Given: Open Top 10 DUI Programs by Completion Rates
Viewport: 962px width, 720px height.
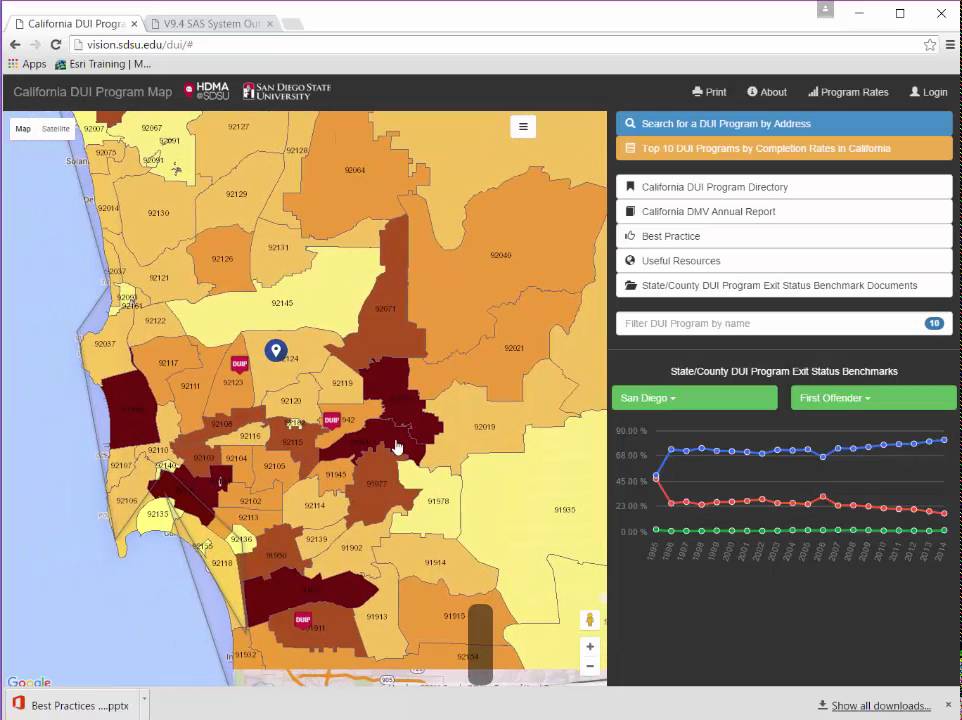Looking at the screenshot, I should click(784, 148).
